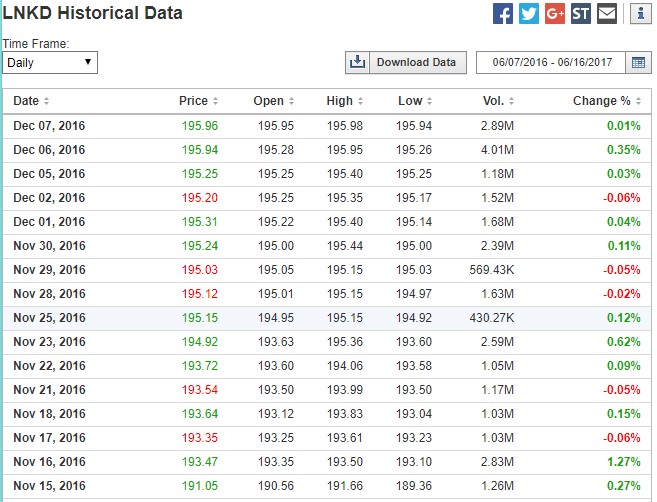The width and height of the screenshot is (657, 502).
Task: Open the info icon
Action: coord(641,14)
